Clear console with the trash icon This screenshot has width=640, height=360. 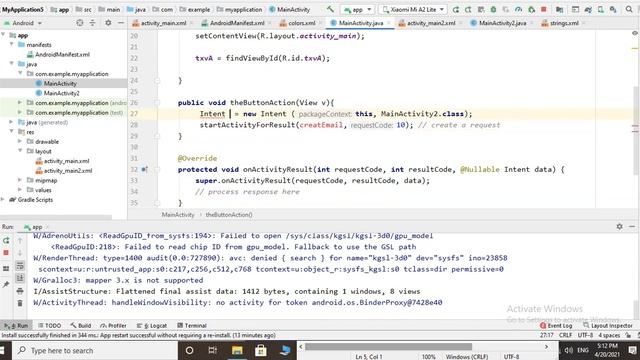(x=20, y=303)
